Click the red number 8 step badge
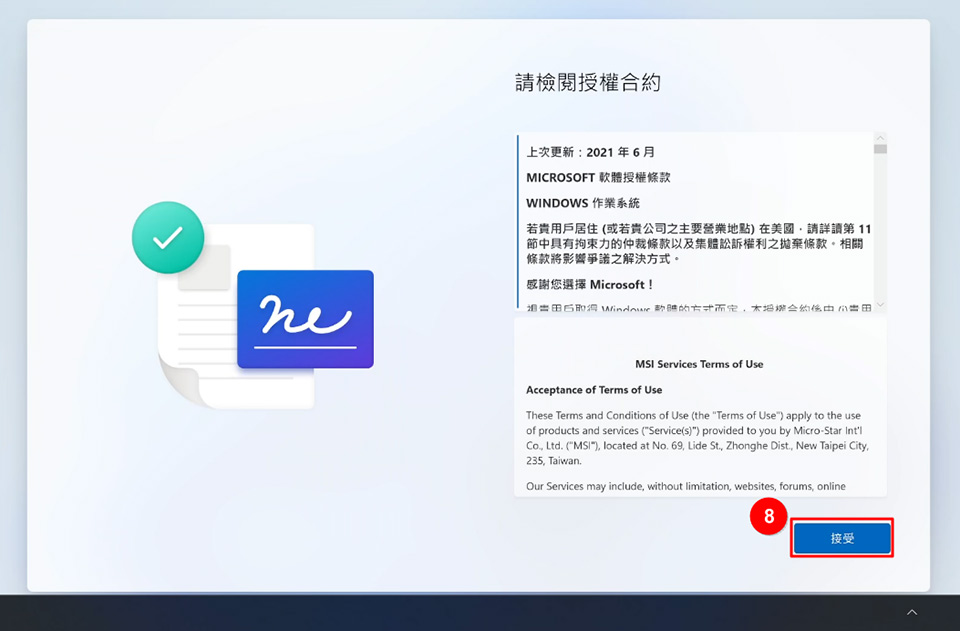This screenshot has width=960, height=631. [x=768, y=517]
